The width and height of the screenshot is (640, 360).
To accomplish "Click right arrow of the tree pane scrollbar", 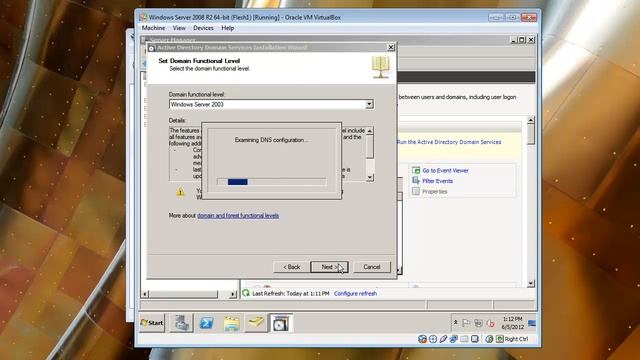I will (x=233, y=294).
